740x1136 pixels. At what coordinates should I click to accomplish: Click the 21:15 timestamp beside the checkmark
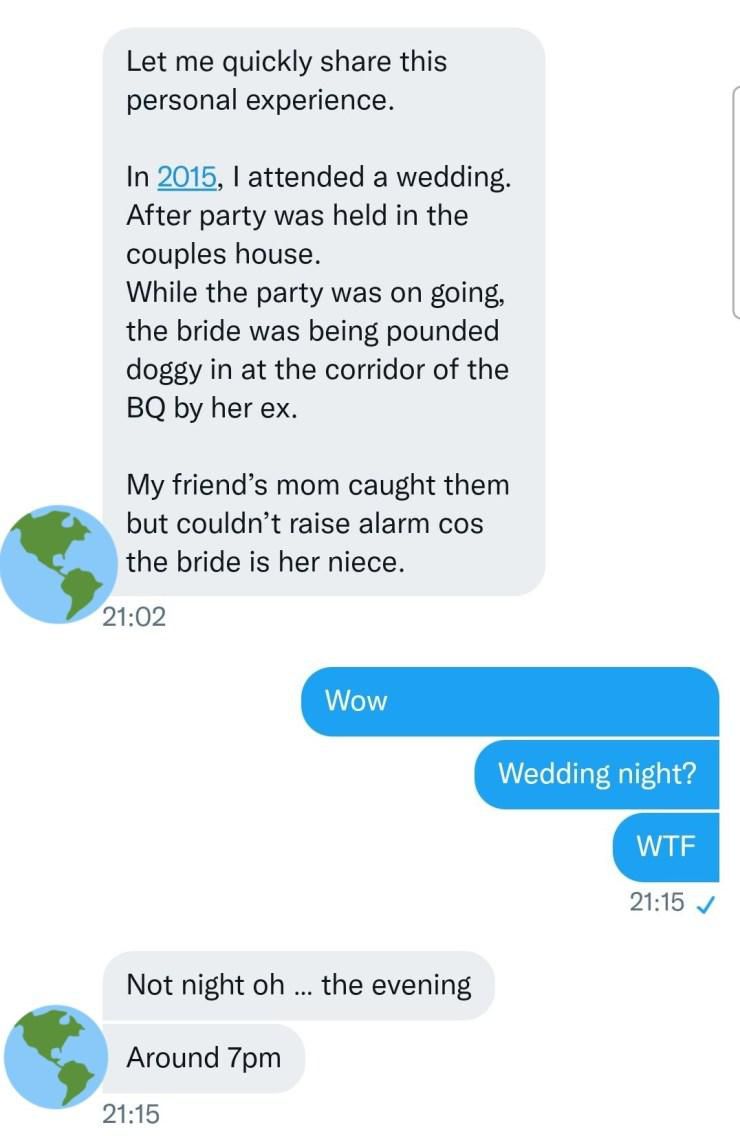point(657,902)
